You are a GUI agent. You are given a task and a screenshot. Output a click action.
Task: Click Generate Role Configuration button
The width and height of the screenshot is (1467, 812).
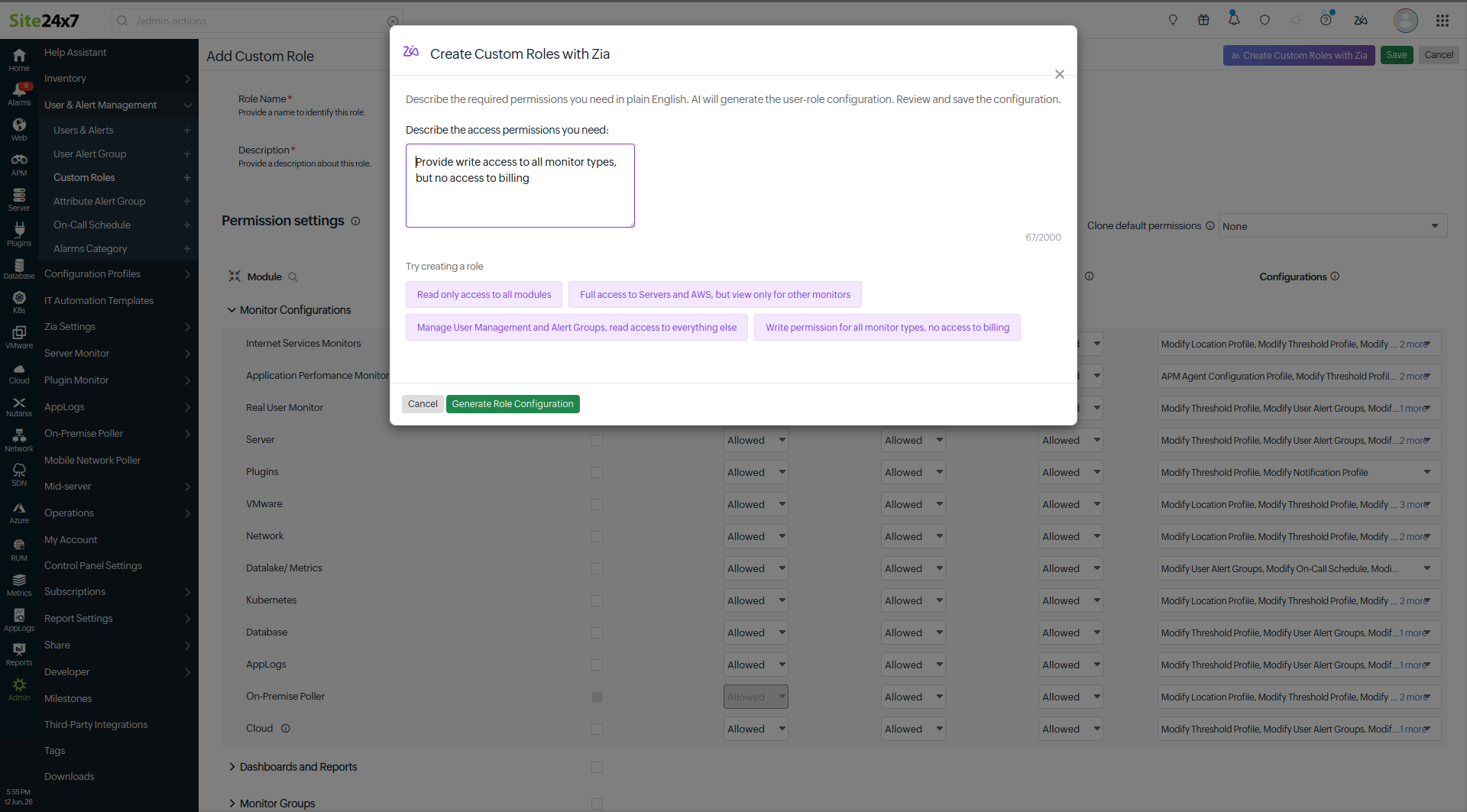click(513, 404)
